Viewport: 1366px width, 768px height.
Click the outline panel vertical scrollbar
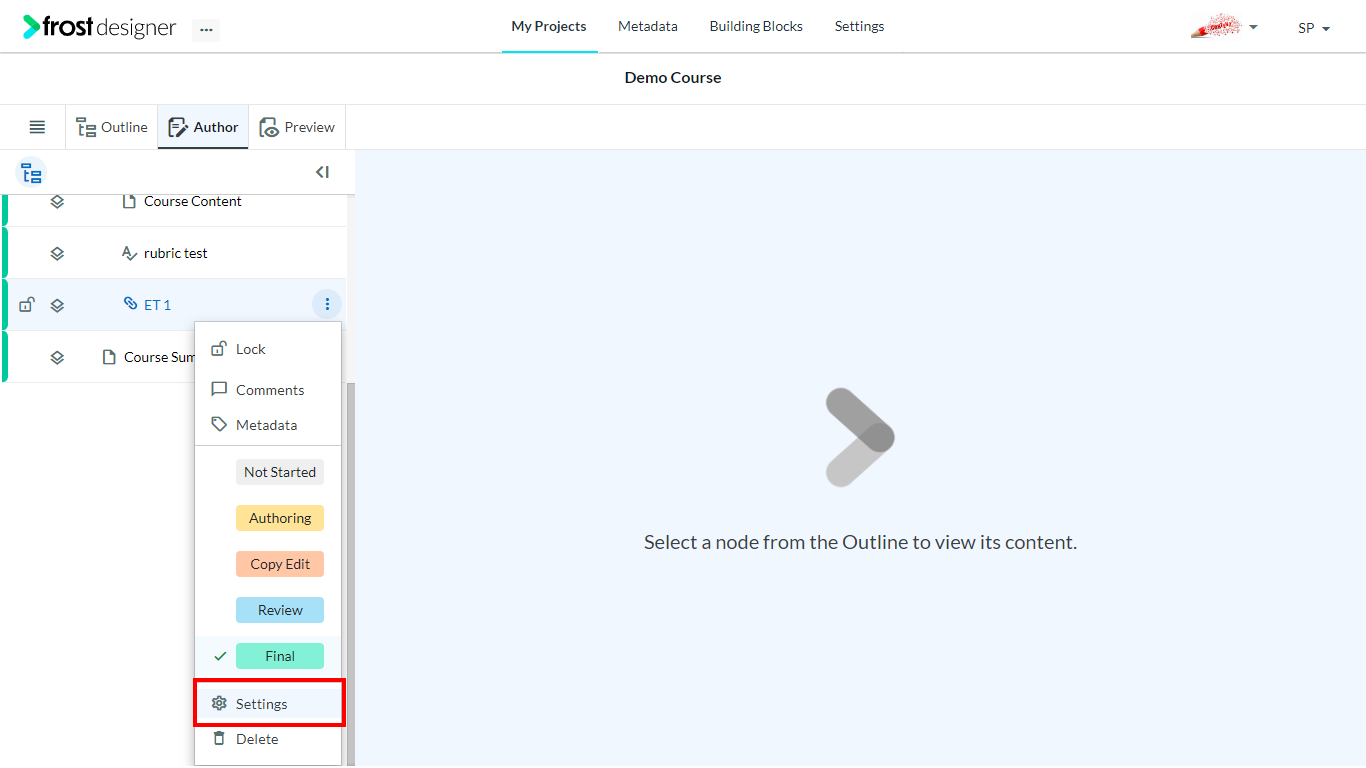(351, 574)
